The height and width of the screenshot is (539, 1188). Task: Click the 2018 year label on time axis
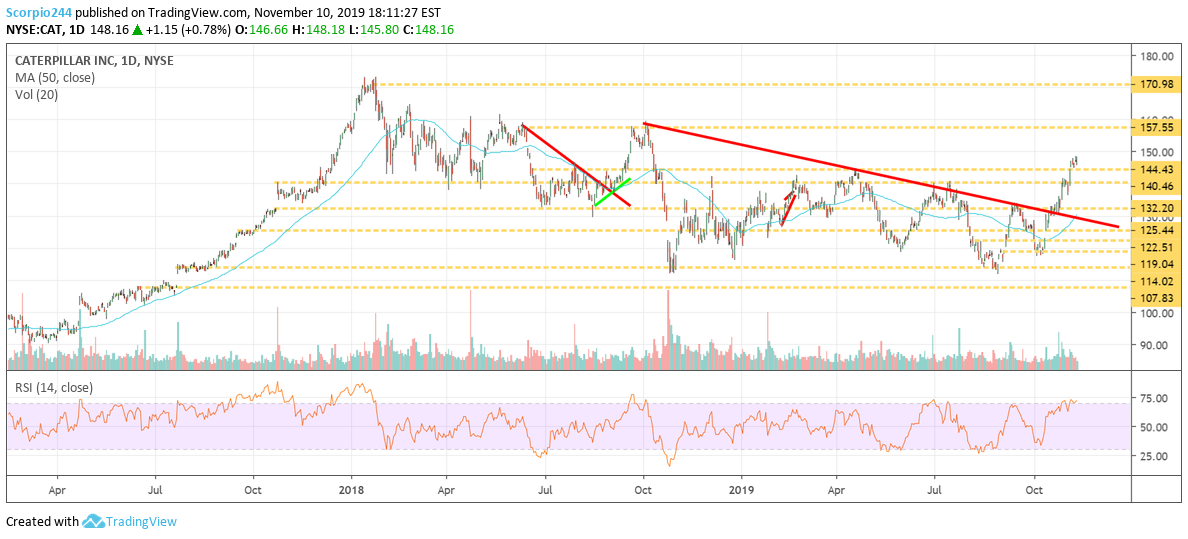coord(352,490)
